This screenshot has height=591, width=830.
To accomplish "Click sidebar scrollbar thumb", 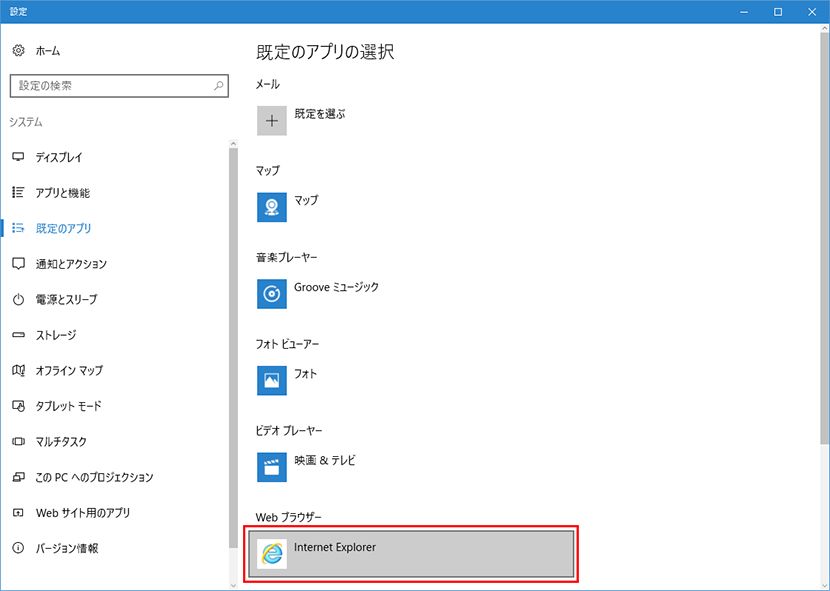I will (x=233, y=348).
